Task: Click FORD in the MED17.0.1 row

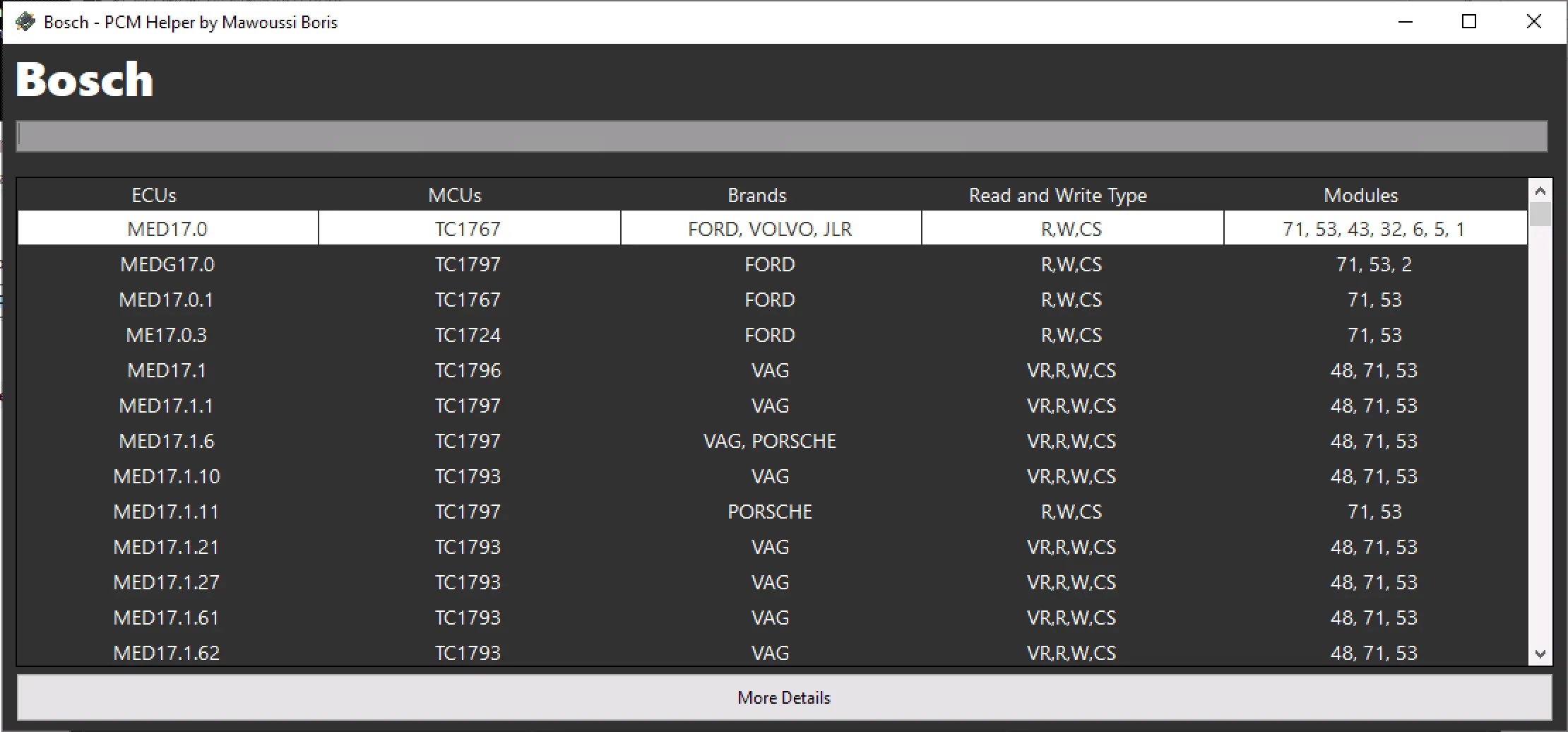Action: pos(770,300)
